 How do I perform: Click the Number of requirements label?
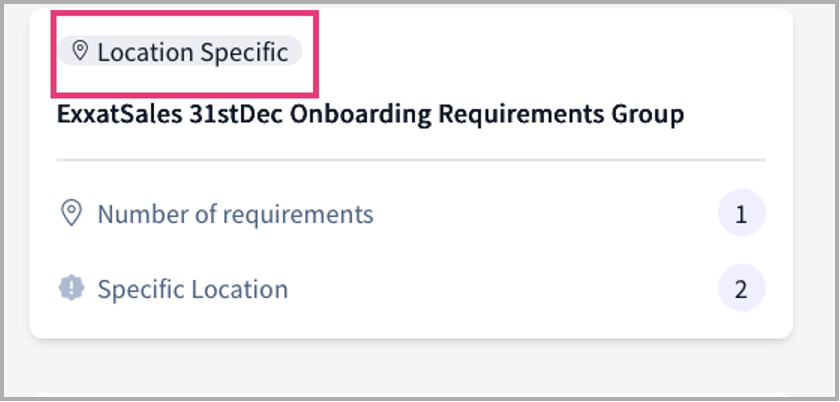click(x=235, y=214)
